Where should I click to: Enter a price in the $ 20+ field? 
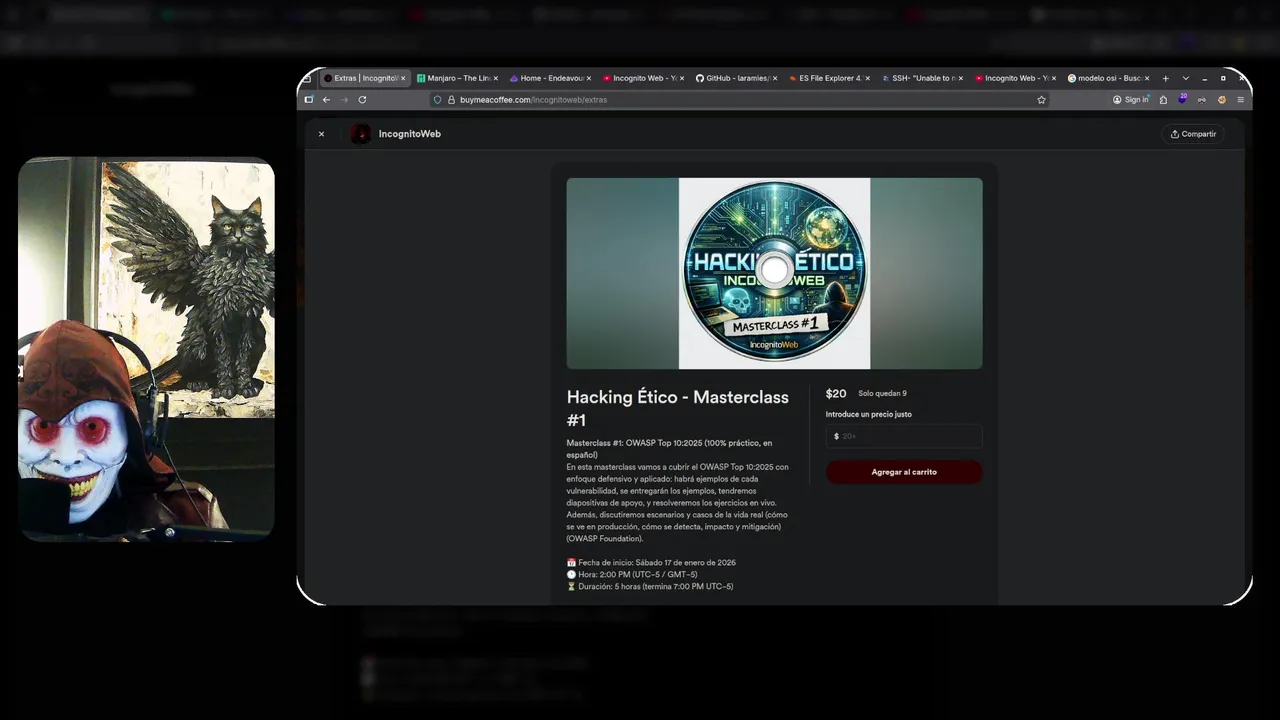point(904,436)
